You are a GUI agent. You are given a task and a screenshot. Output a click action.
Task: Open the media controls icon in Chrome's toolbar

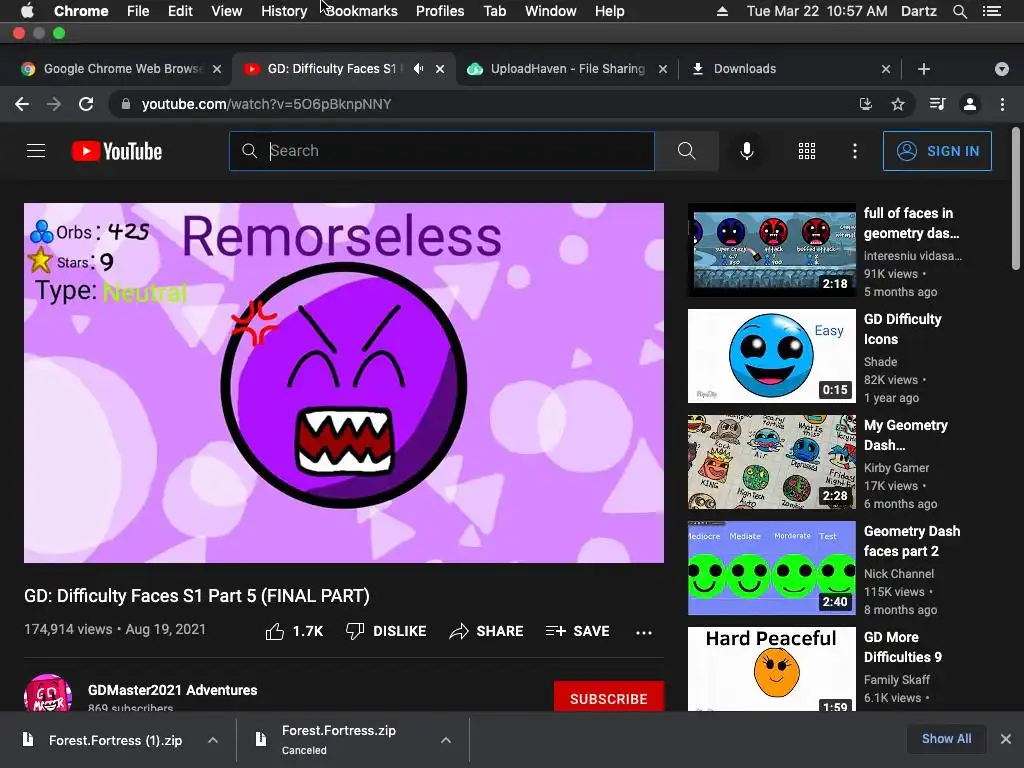937,104
